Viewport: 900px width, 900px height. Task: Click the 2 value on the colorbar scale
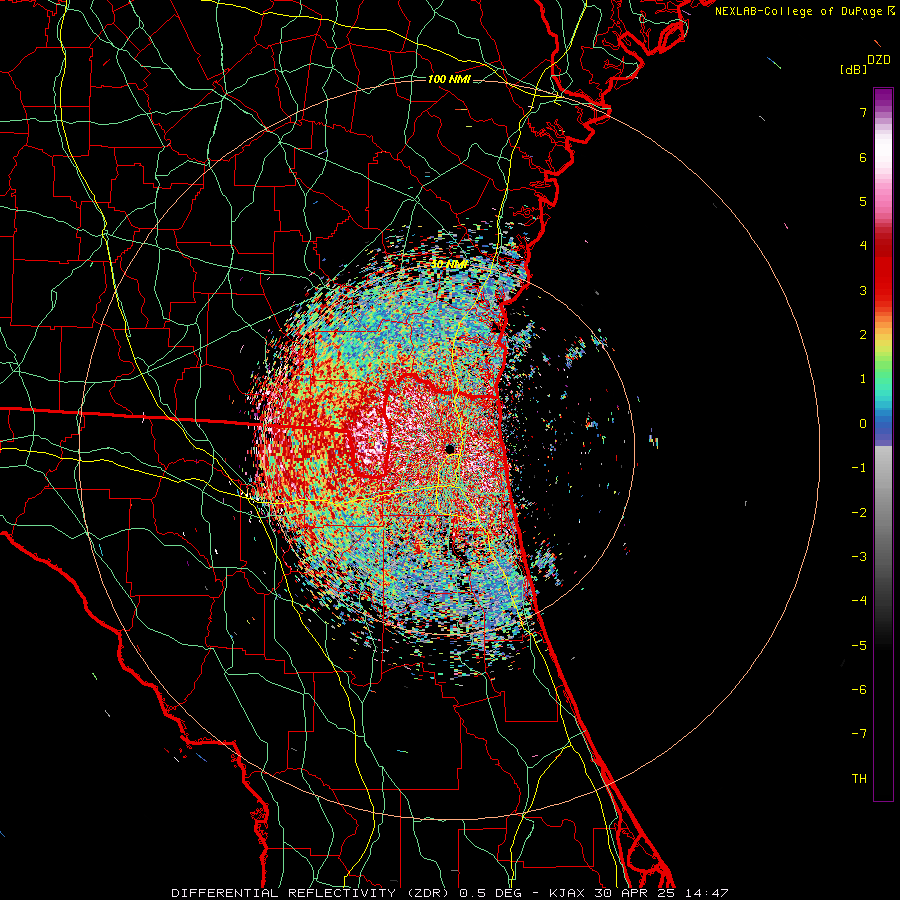[863, 335]
